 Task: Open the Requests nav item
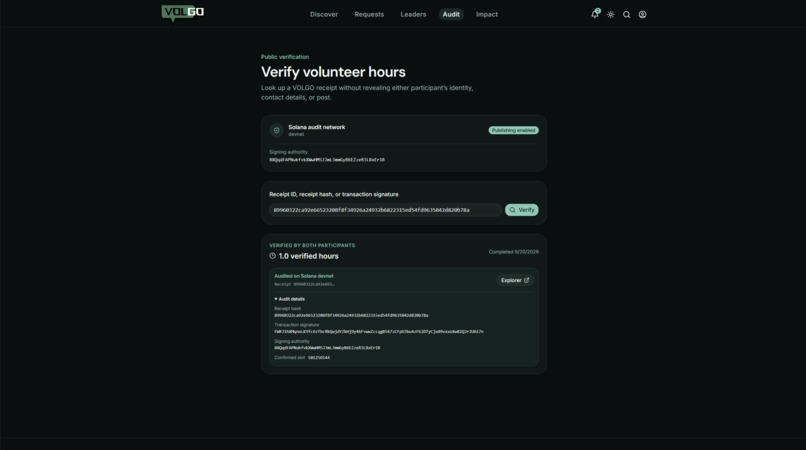[x=369, y=14]
